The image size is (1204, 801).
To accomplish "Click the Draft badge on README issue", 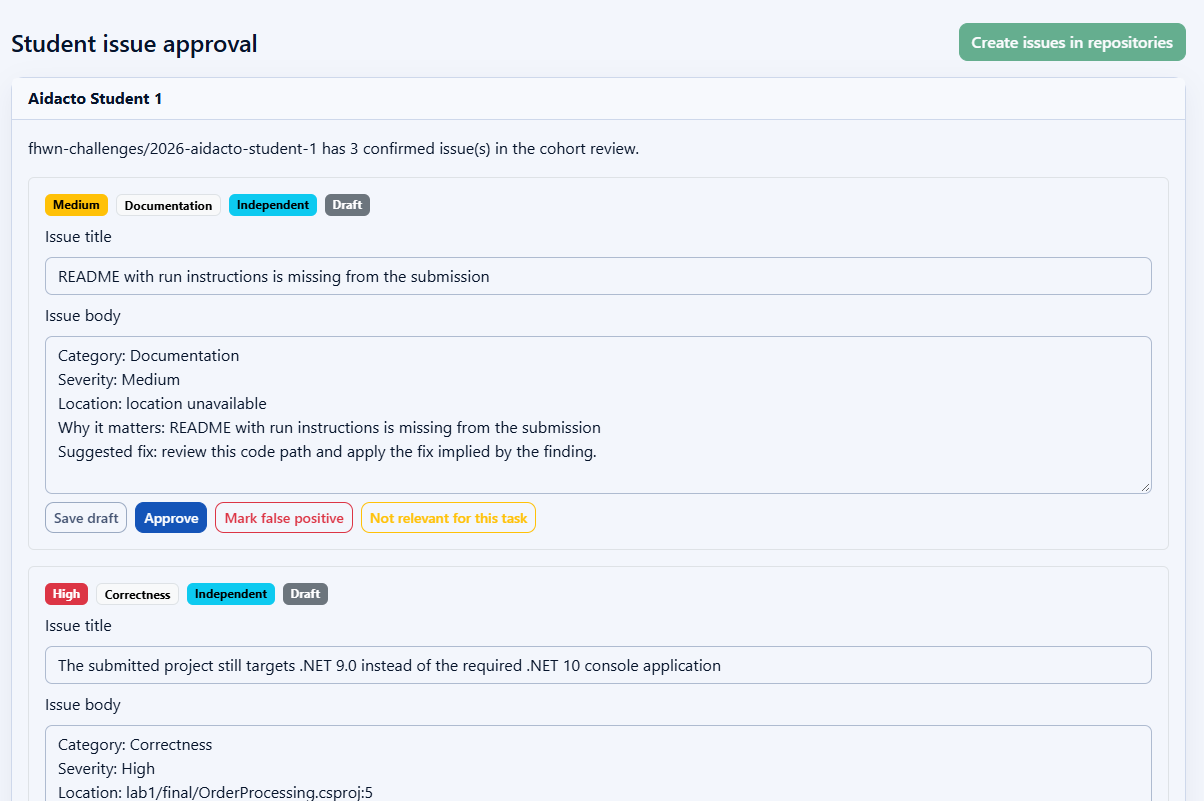I will pyautogui.click(x=347, y=205).
